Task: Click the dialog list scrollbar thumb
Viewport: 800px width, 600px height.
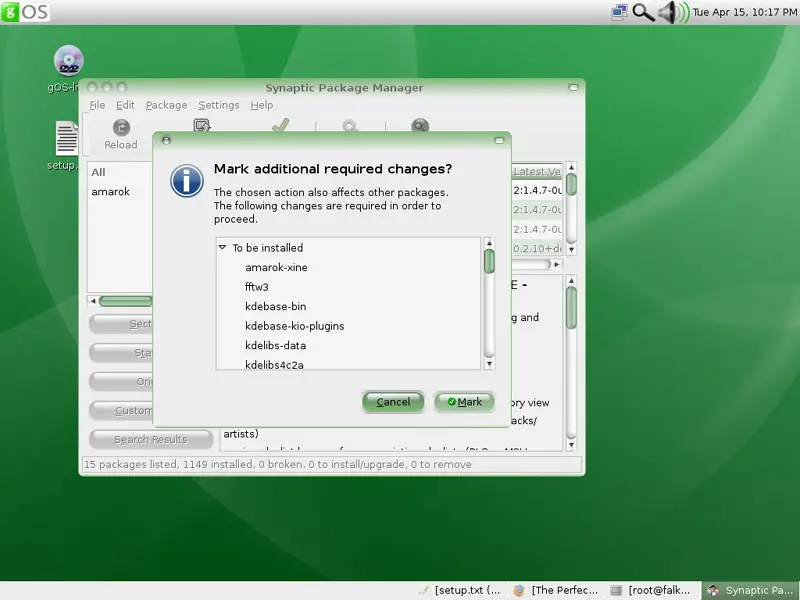Action: point(489,261)
